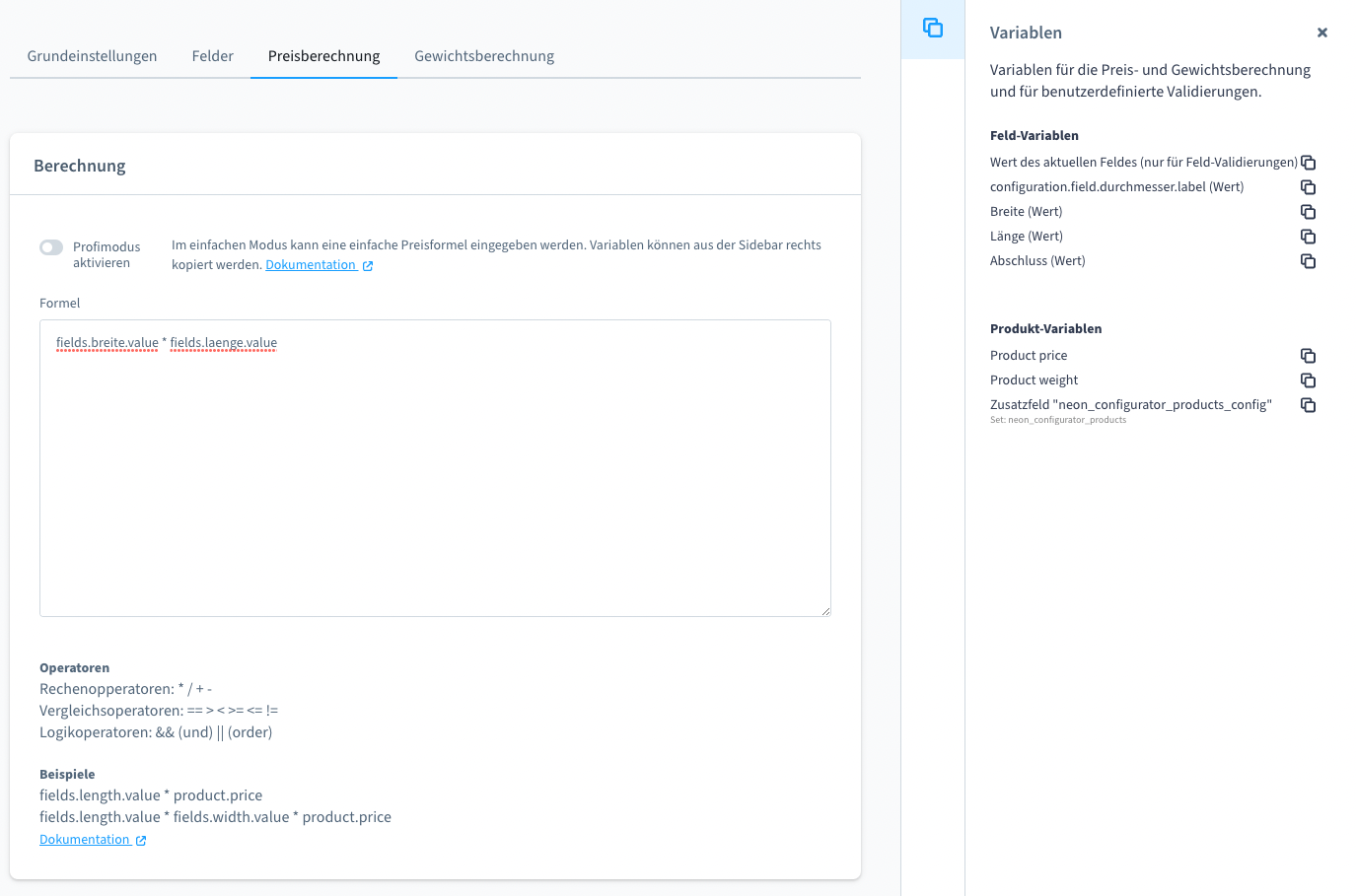
Task: Click inside the Formel text area
Action: (x=434, y=473)
